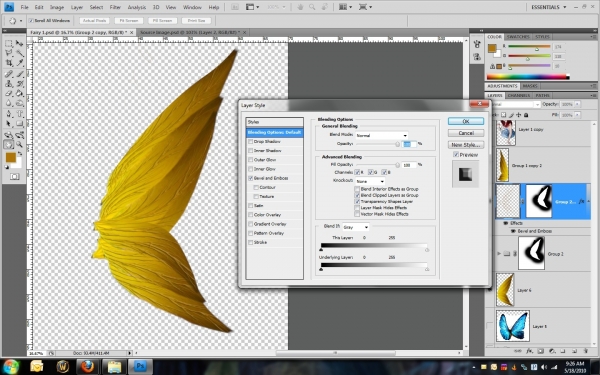Image resolution: width=600 pixels, height=375 pixels.
Task: Open the File menu
Action: pyautogui.click(x=24, y=7)
